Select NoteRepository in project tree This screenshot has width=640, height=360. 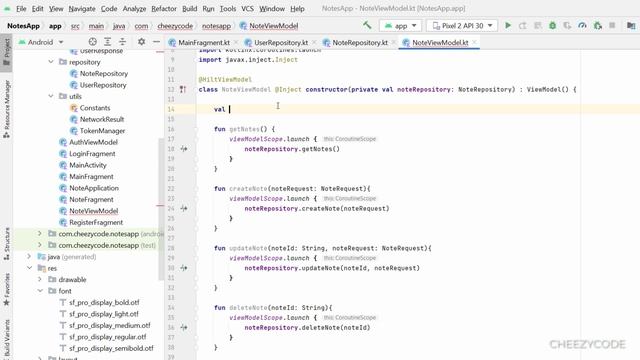104,73
